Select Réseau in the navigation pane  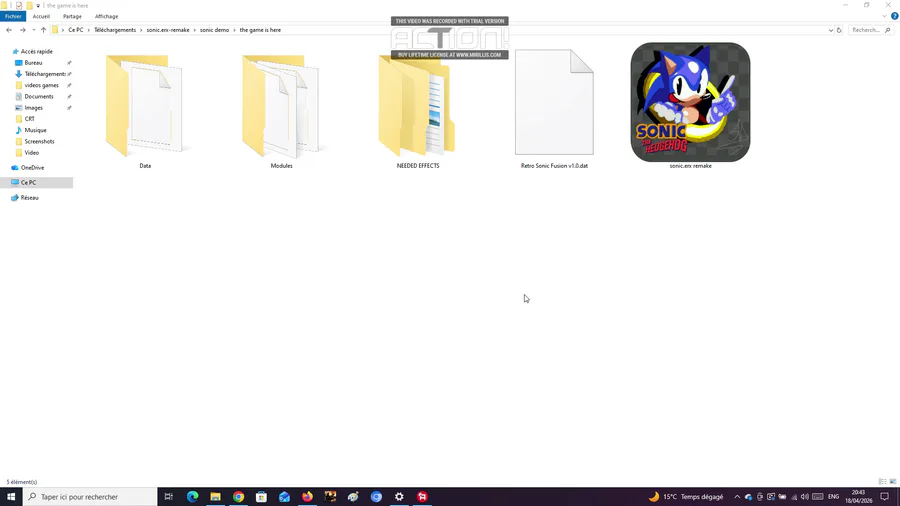coord(29,197)
